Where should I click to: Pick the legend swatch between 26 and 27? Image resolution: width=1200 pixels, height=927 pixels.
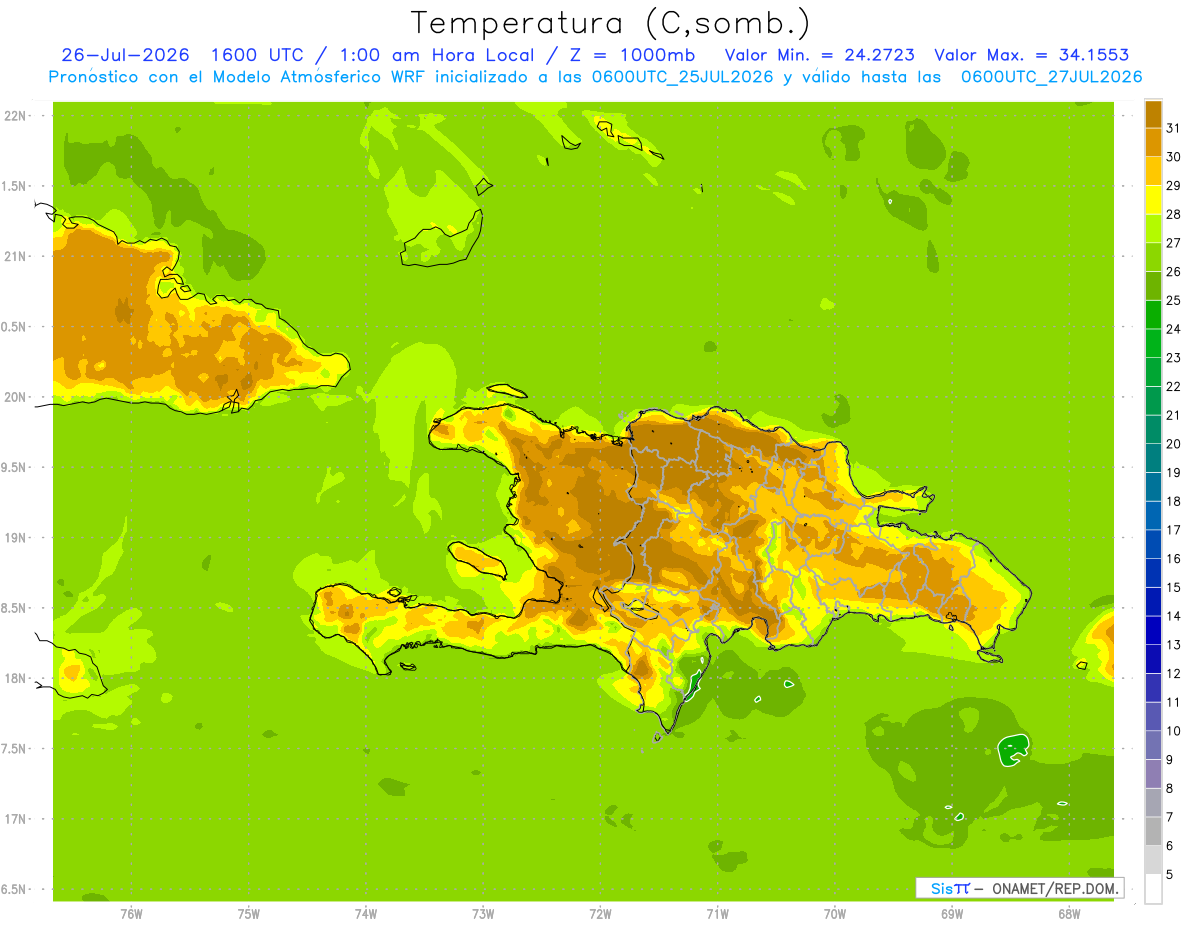[1153, 257]
